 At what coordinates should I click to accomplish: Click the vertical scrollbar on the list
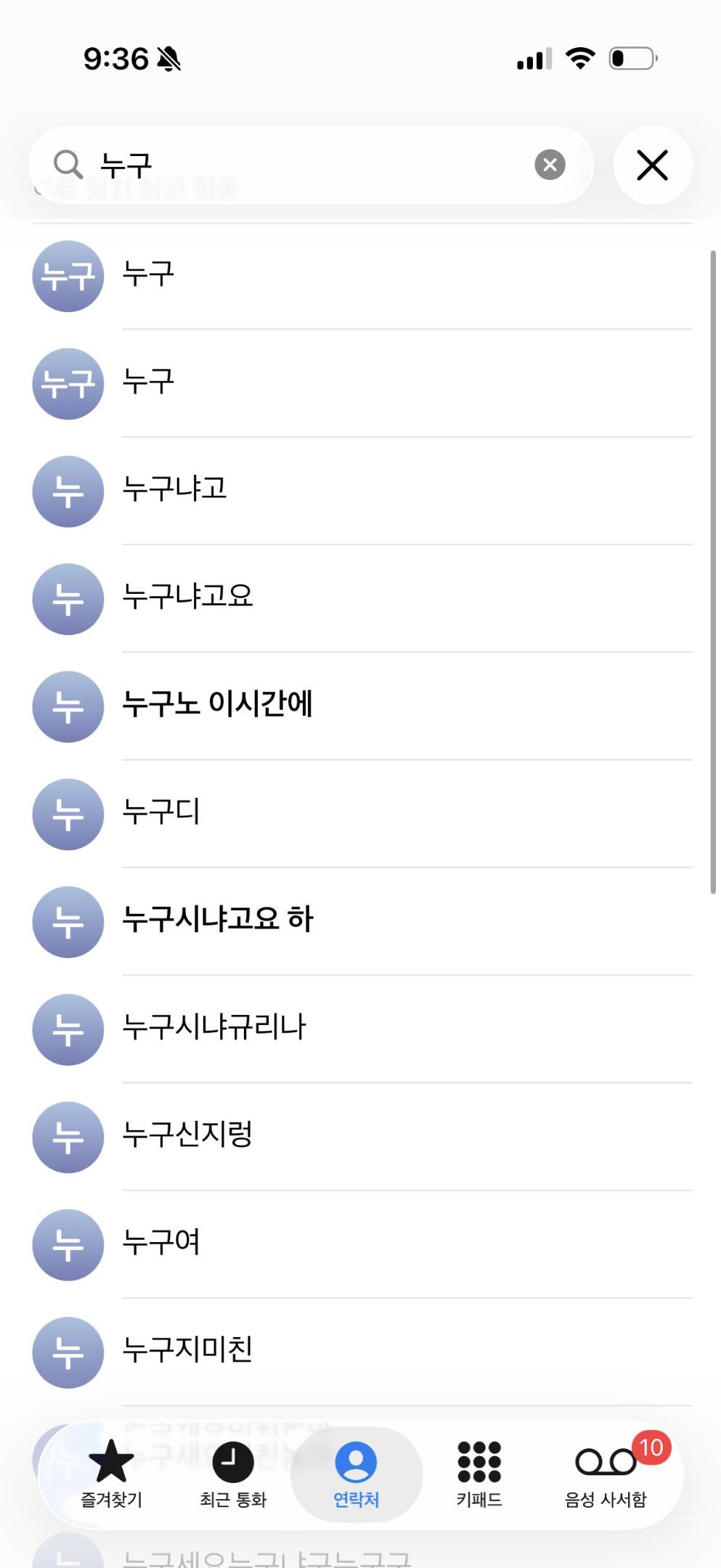[713, 572]
